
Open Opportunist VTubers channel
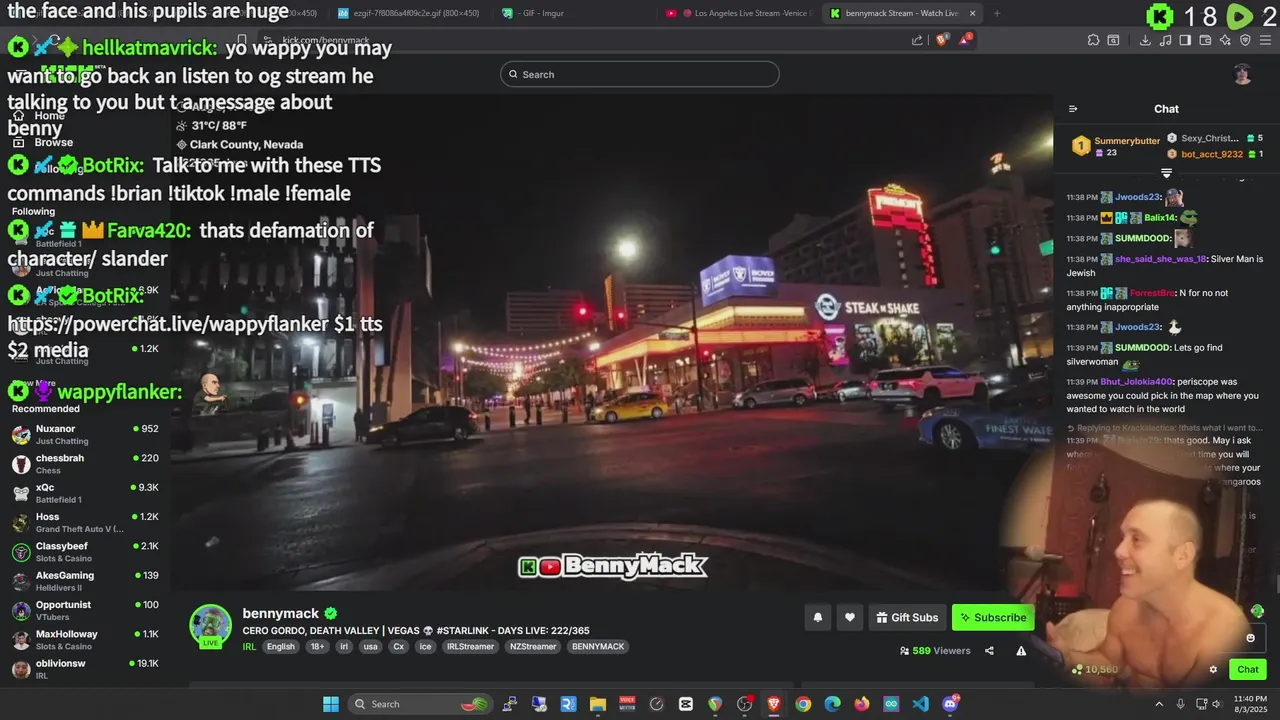pos(85,611)
